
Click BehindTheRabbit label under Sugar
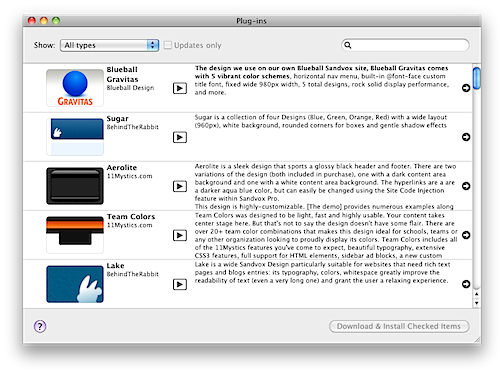click(132, 127)
